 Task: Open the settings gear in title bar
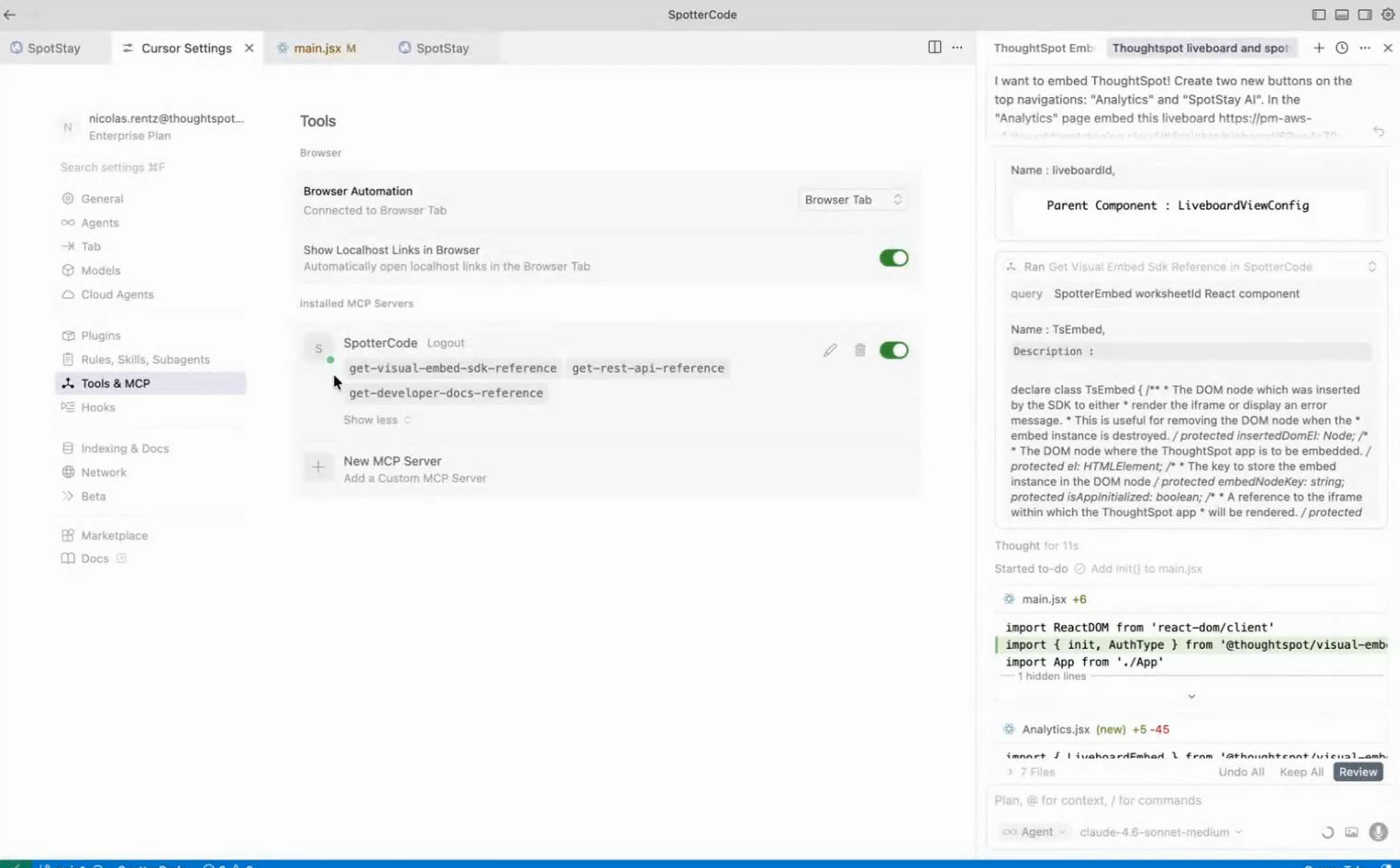pos(1387,15)
